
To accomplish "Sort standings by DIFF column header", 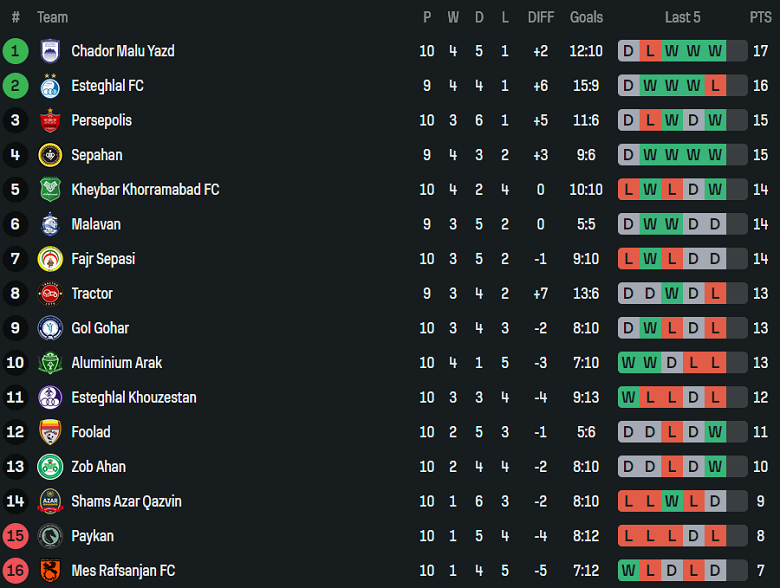I will 541,17.
